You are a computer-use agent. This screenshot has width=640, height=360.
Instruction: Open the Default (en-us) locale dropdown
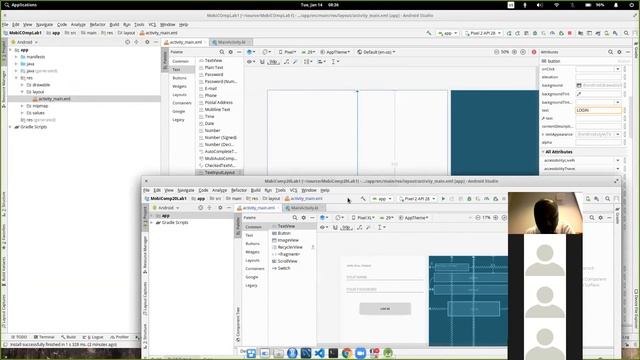click(376, 52)
